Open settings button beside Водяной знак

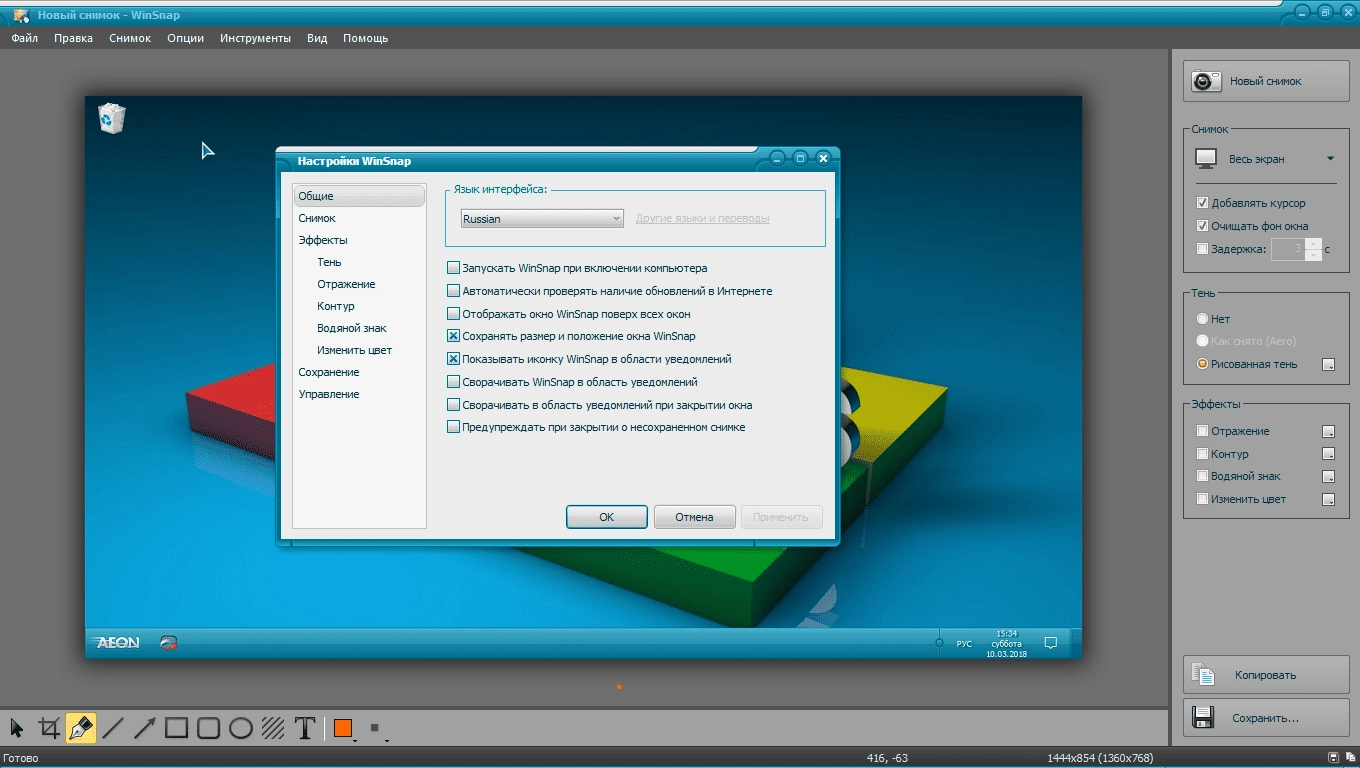tap(1328, 477)
